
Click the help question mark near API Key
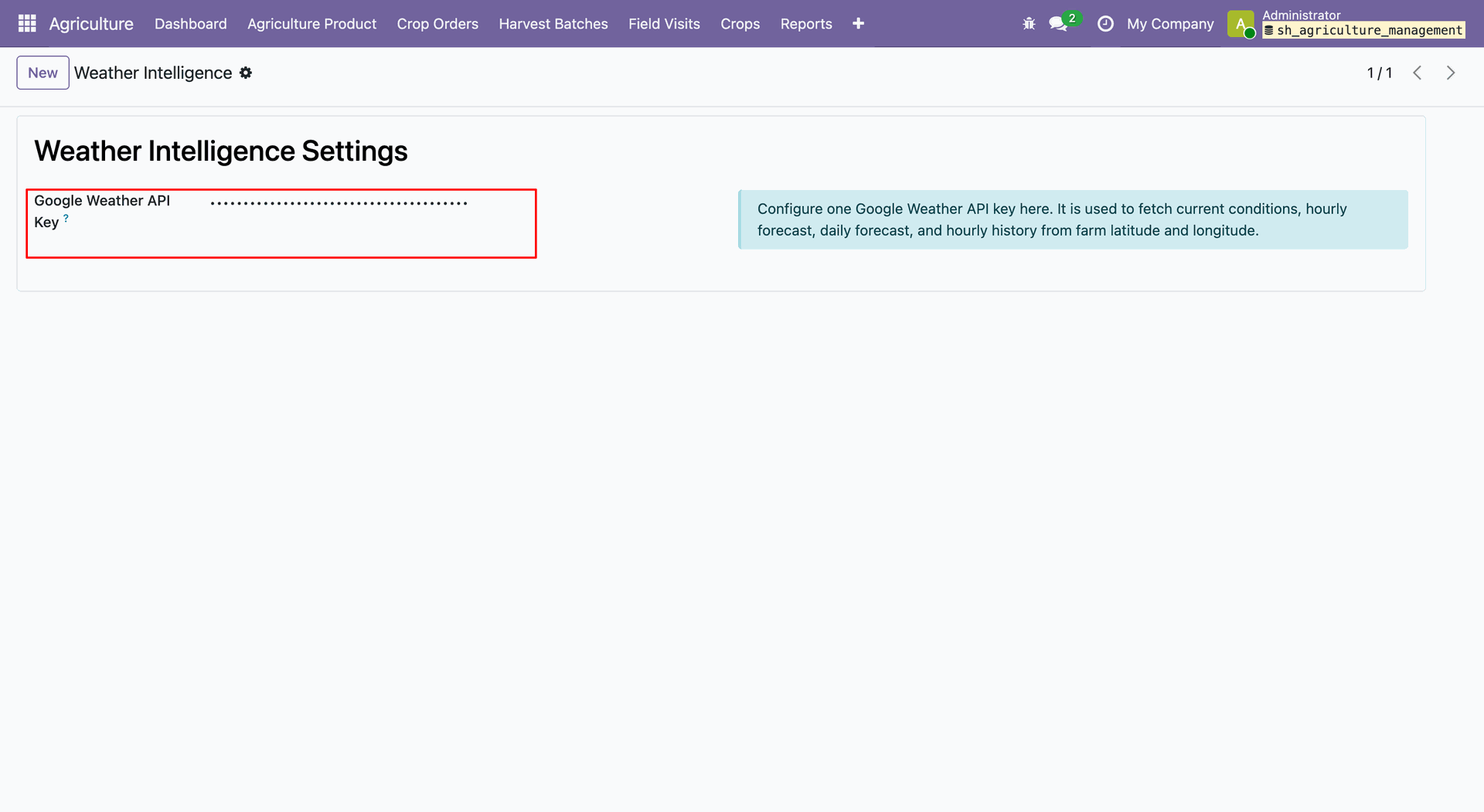[66, 219]
